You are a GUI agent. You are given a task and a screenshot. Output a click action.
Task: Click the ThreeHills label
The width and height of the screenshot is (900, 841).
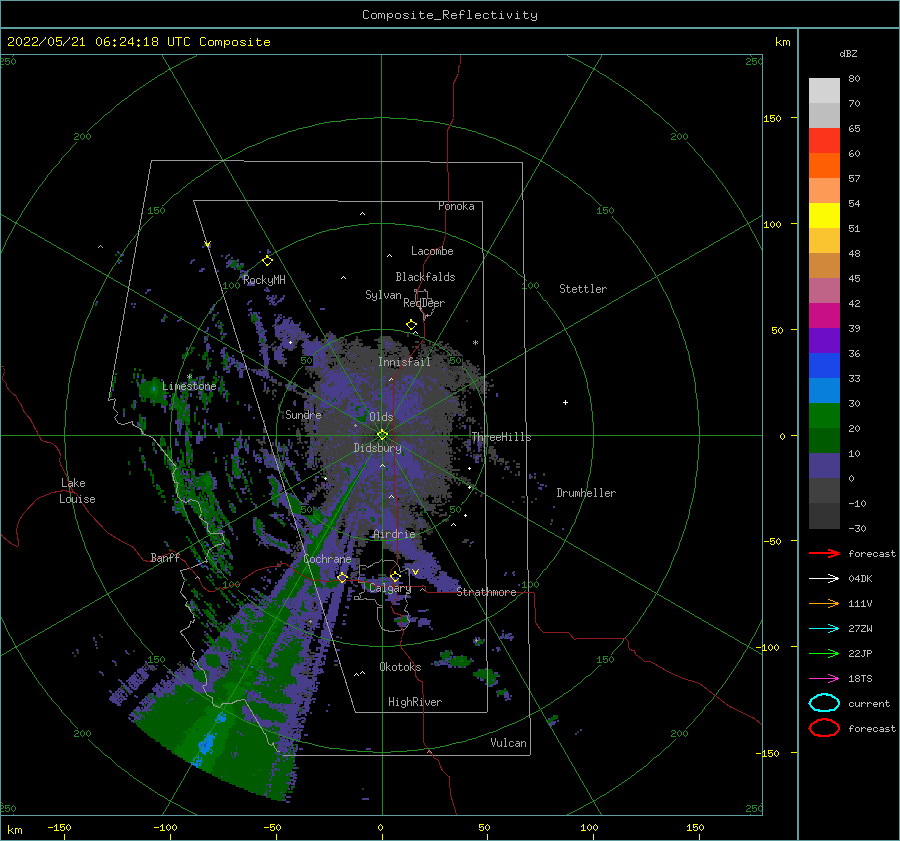click(x=502, y=437)
